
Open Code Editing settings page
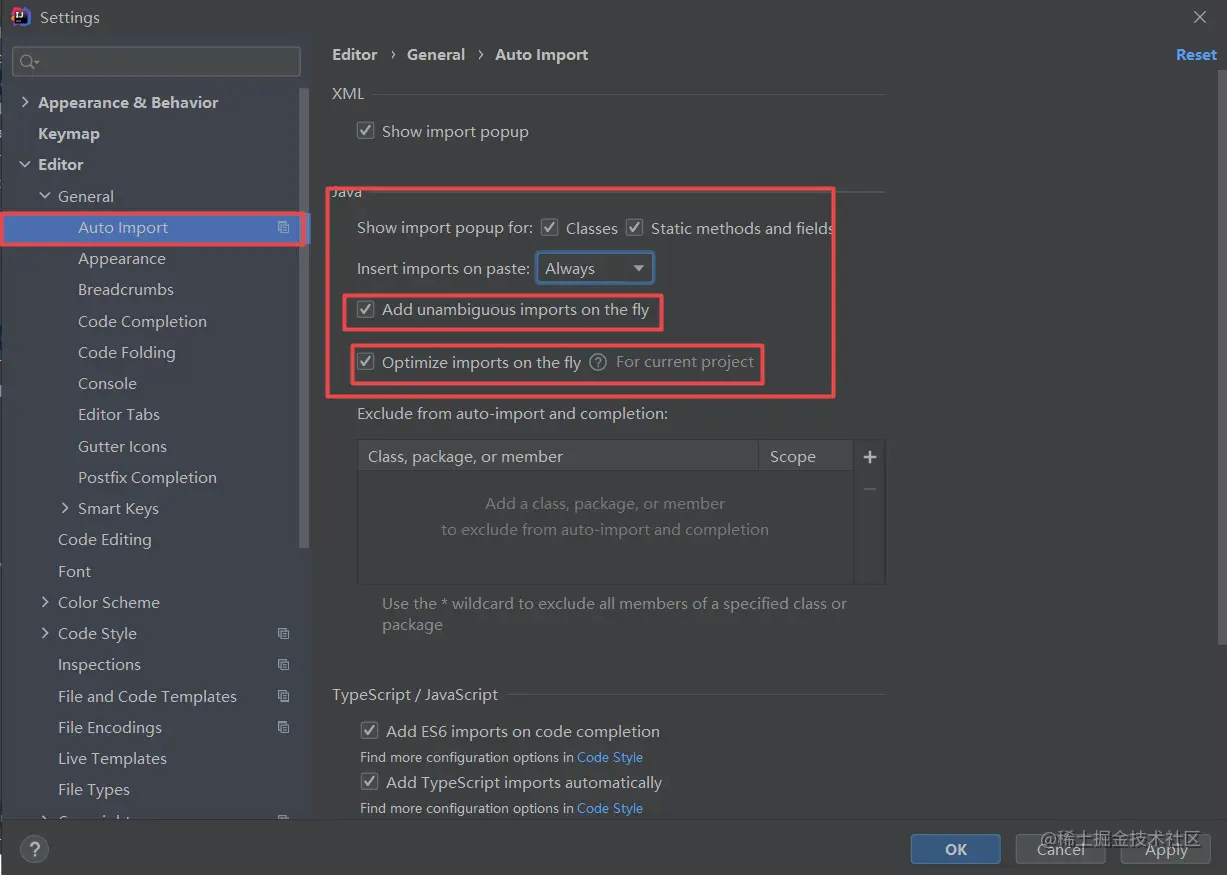(x=105, y=540)
